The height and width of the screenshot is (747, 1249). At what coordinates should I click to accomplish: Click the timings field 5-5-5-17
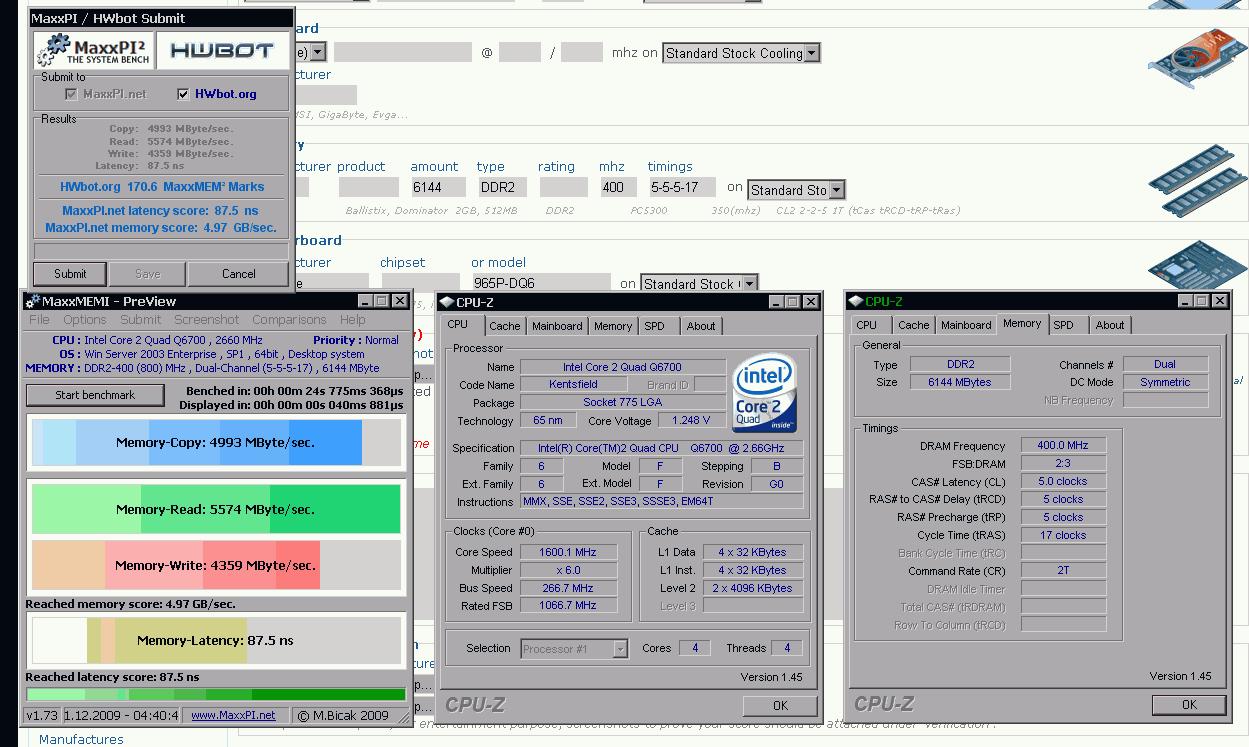(682, 187)
